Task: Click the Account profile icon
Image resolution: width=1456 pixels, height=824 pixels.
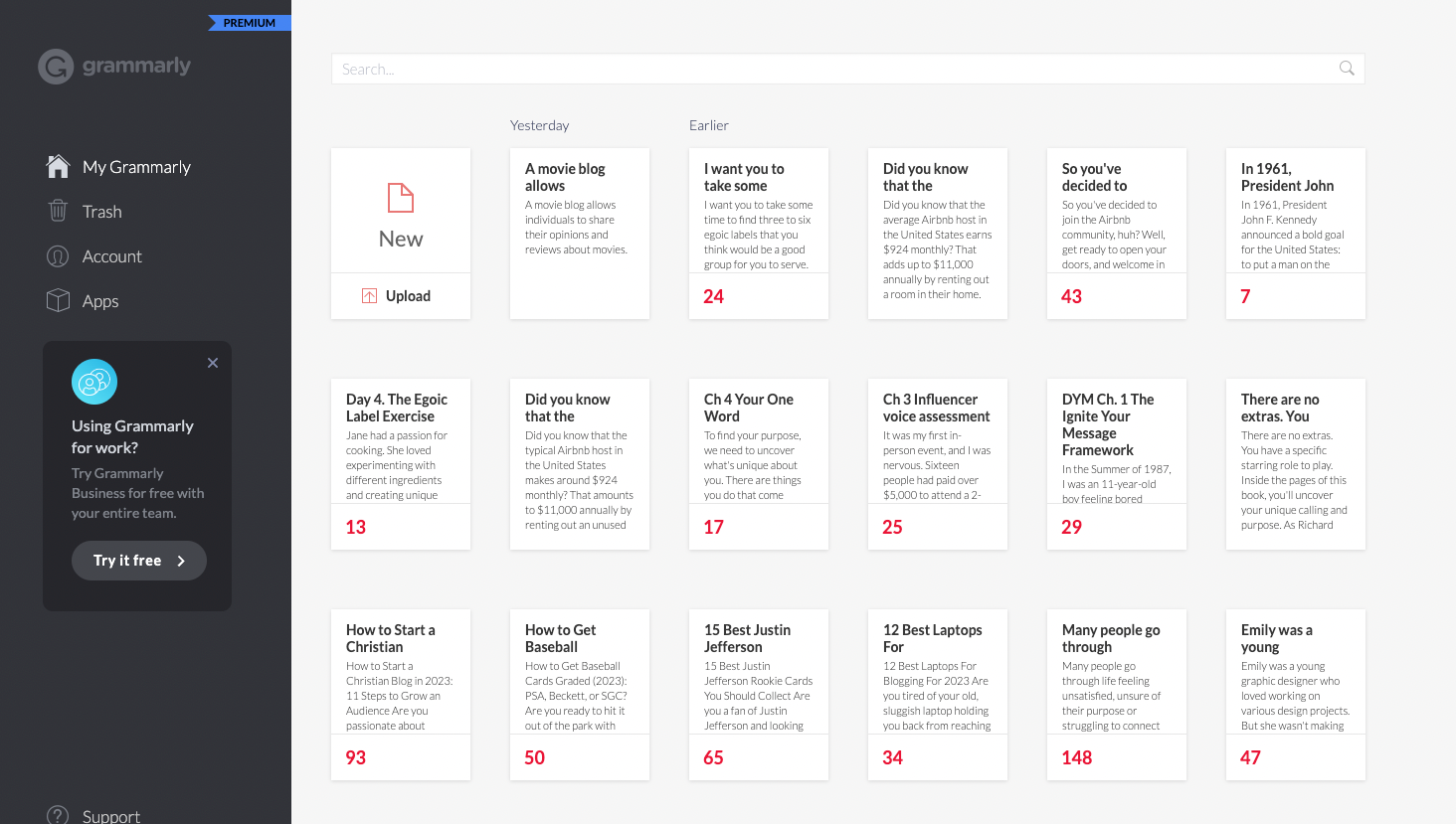Action: (58, 255)
